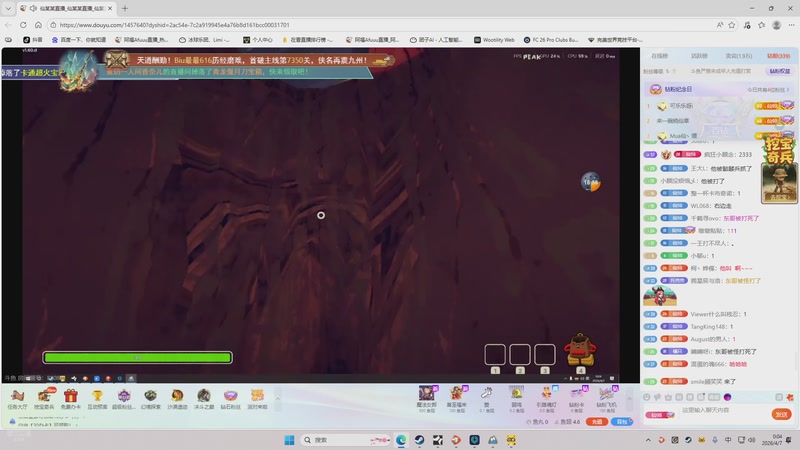Screen dimensions: 800x450
Task: Open the 派对来啦 party icon
Action: tap(257, 398)
